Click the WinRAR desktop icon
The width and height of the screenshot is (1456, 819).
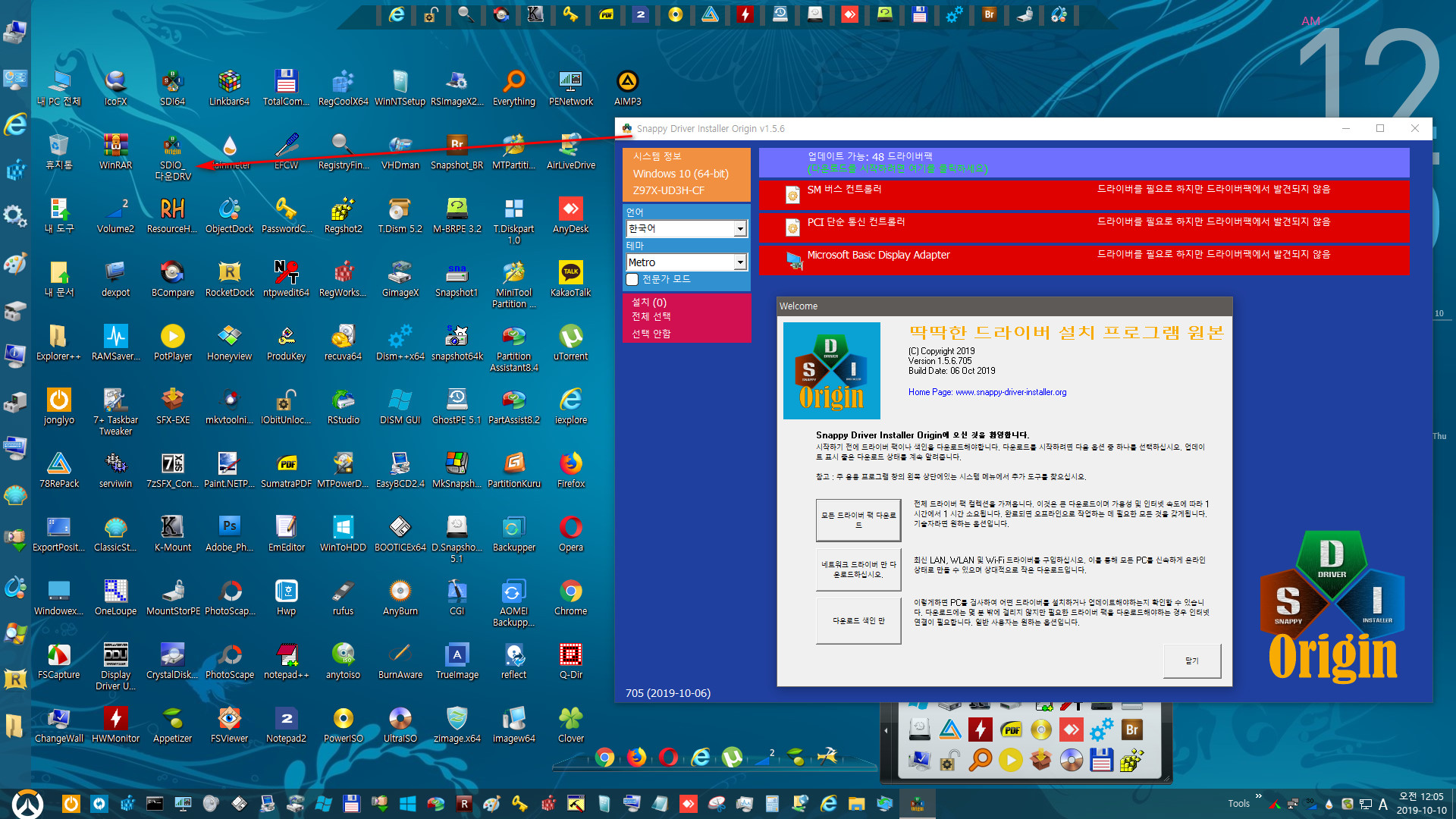(115, 152)
